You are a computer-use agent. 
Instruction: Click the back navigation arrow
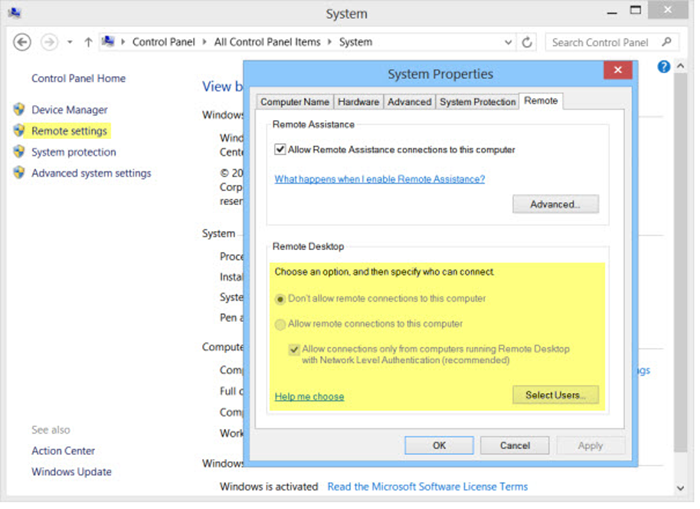(x=22, y=42)
